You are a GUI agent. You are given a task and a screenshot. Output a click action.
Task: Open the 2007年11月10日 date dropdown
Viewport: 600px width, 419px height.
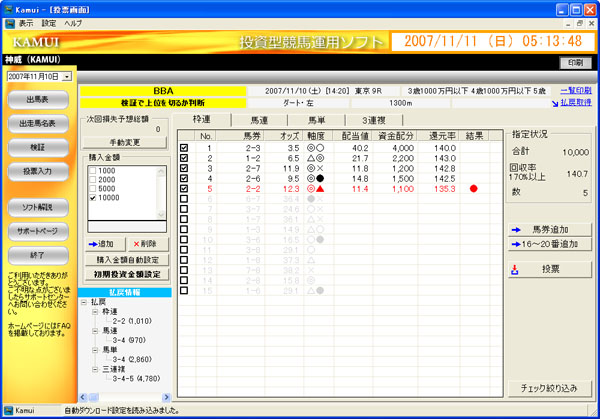(x=66, y=76)
